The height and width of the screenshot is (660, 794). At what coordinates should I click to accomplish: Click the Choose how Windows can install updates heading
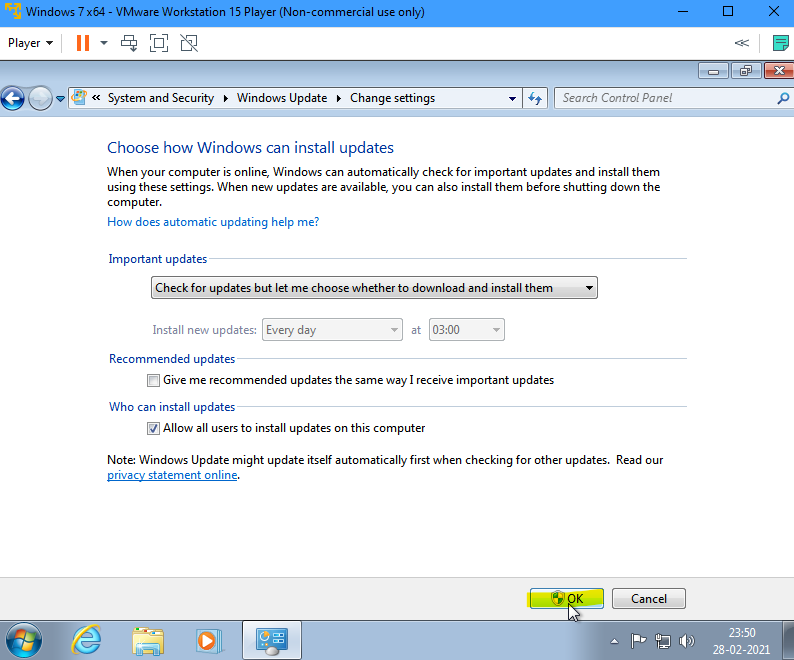coord(250,148)
